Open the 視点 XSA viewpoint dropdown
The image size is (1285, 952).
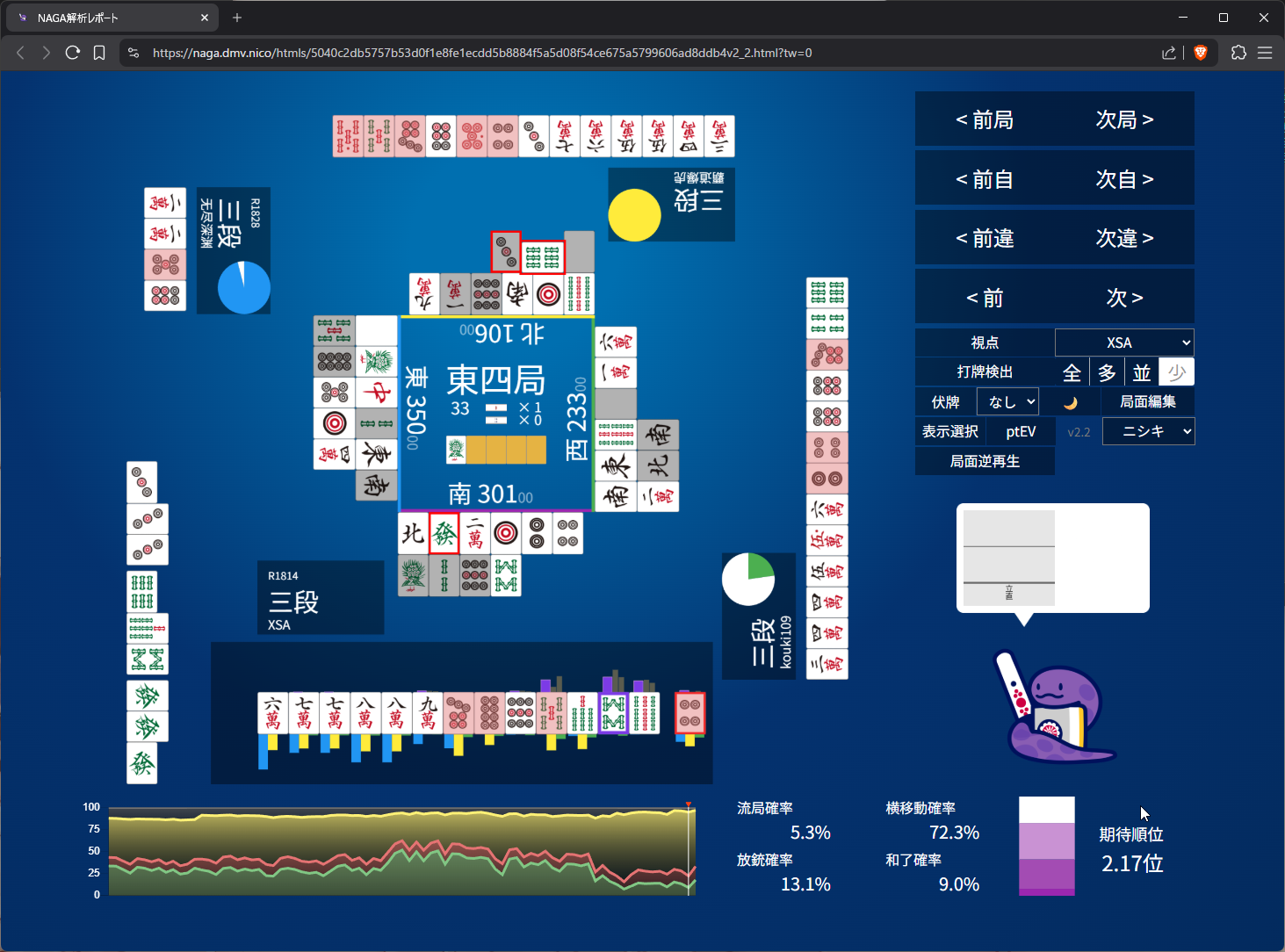point(1124,343)
